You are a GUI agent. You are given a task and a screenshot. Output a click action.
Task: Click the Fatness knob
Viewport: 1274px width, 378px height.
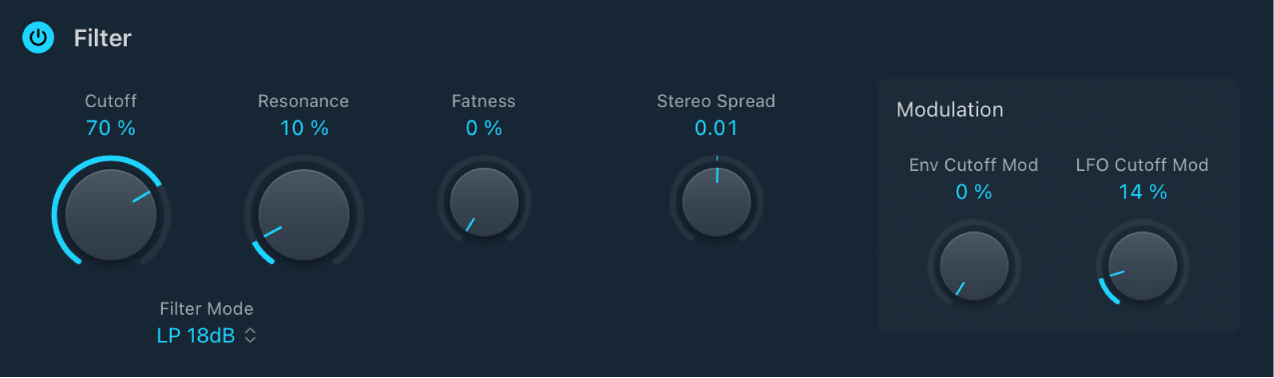click(484, 202)
